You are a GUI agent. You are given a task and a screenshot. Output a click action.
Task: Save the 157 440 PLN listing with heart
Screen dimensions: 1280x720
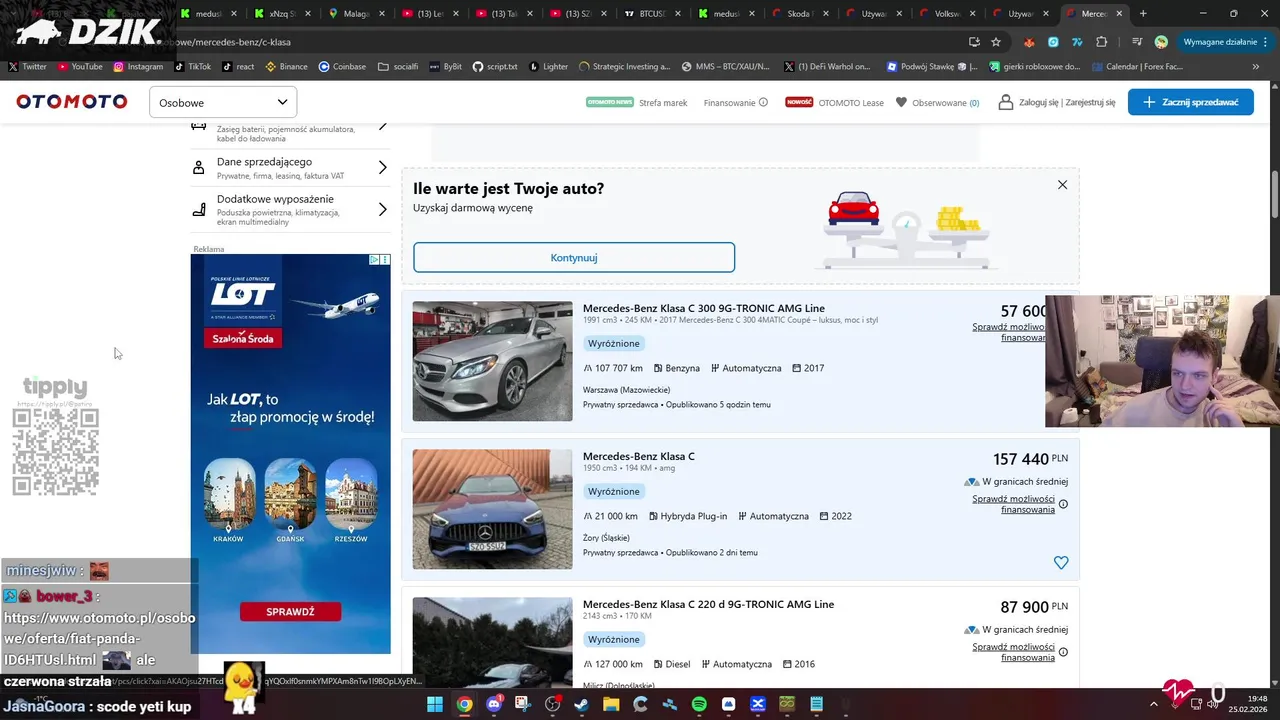1061,563
